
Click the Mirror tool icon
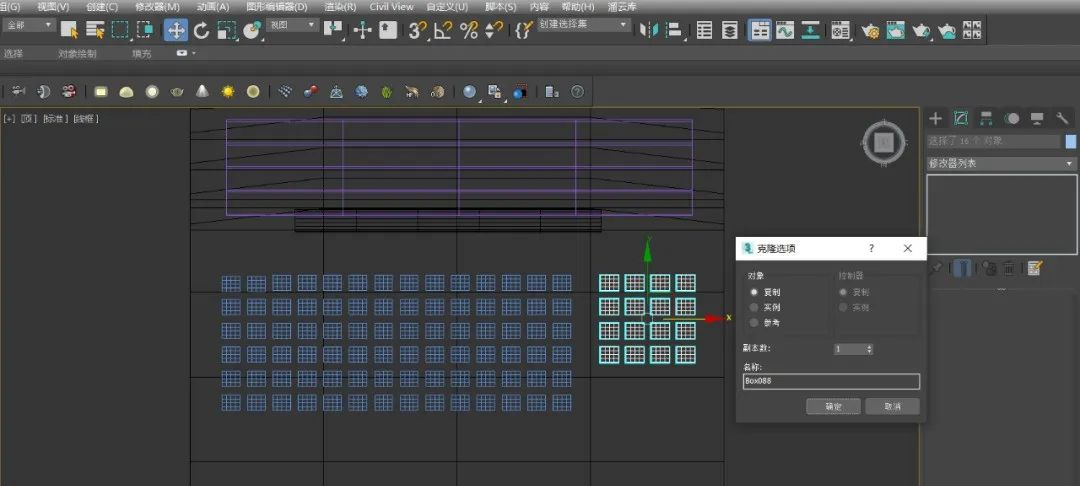pyautogui.click(x=649, y=30)
